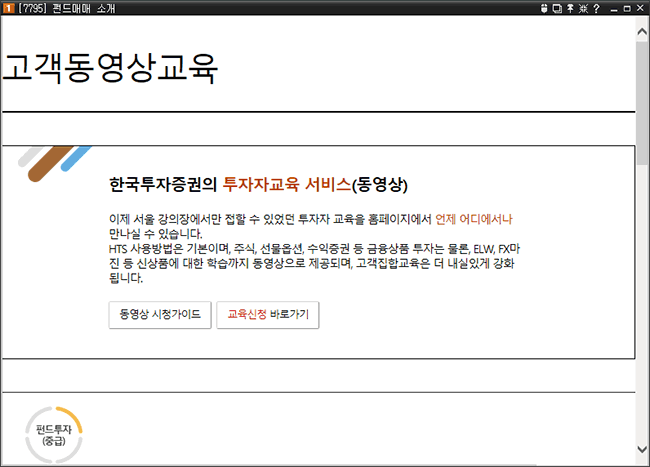Click the 고객동영상교육 page heading
Viewport: 650px width, 467px height.
pyautogui.click(x=110, y=68)
